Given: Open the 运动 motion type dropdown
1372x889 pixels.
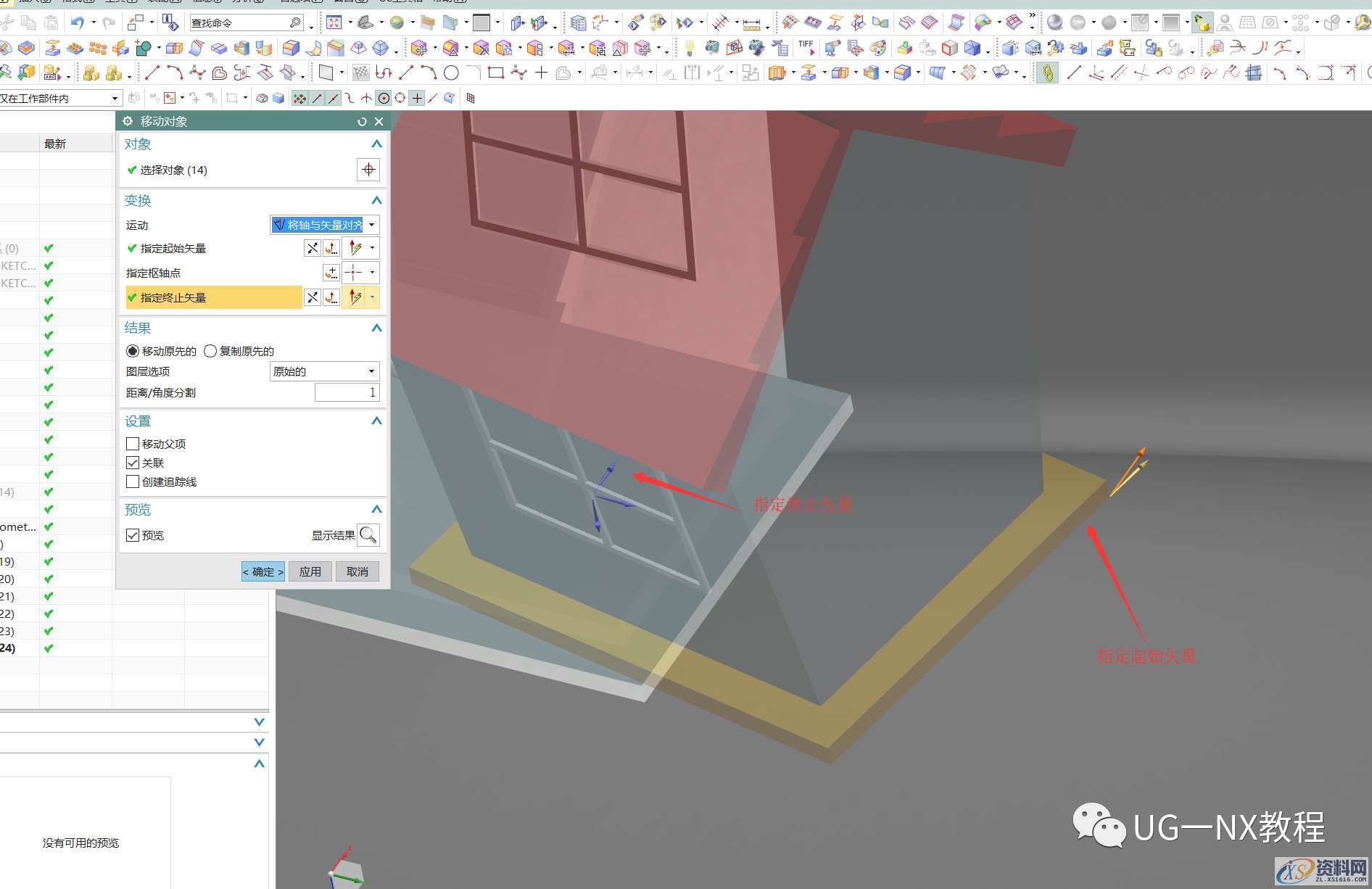Looking at the screenshot, I should point(324,225).
